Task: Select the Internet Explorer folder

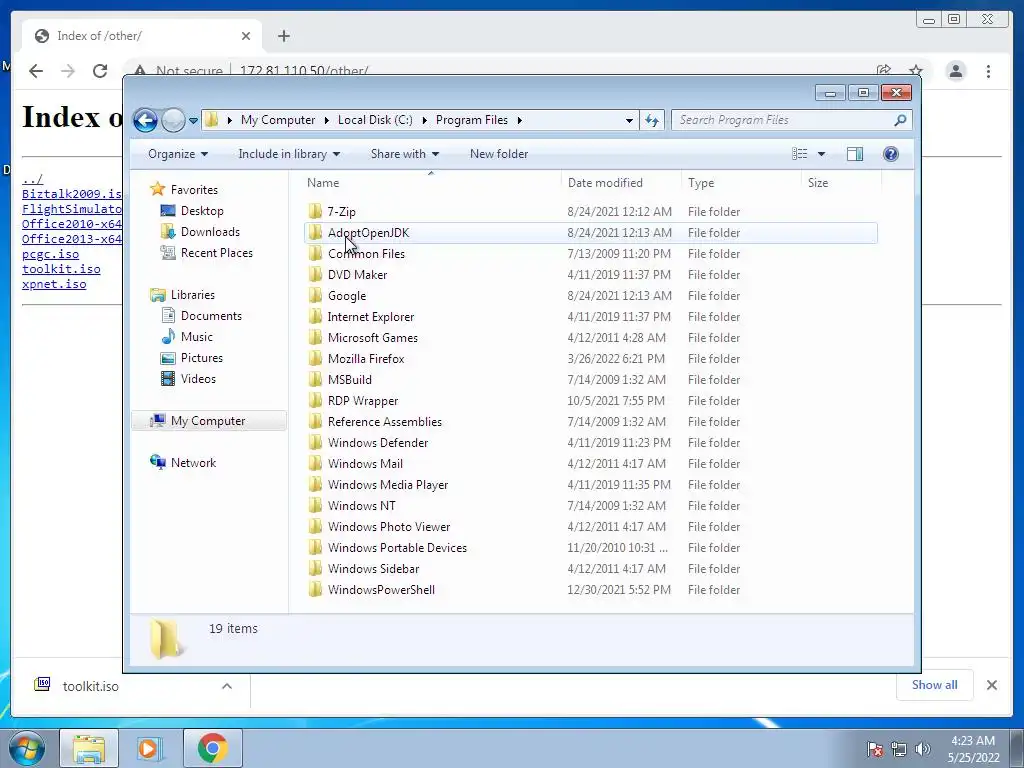Action: coord(590,317)
